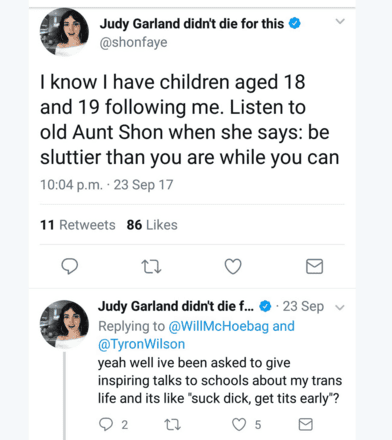Click reply icon on the reply tweet
The height and width of the screenshot is (440, 392).
[x=106, y=424]
